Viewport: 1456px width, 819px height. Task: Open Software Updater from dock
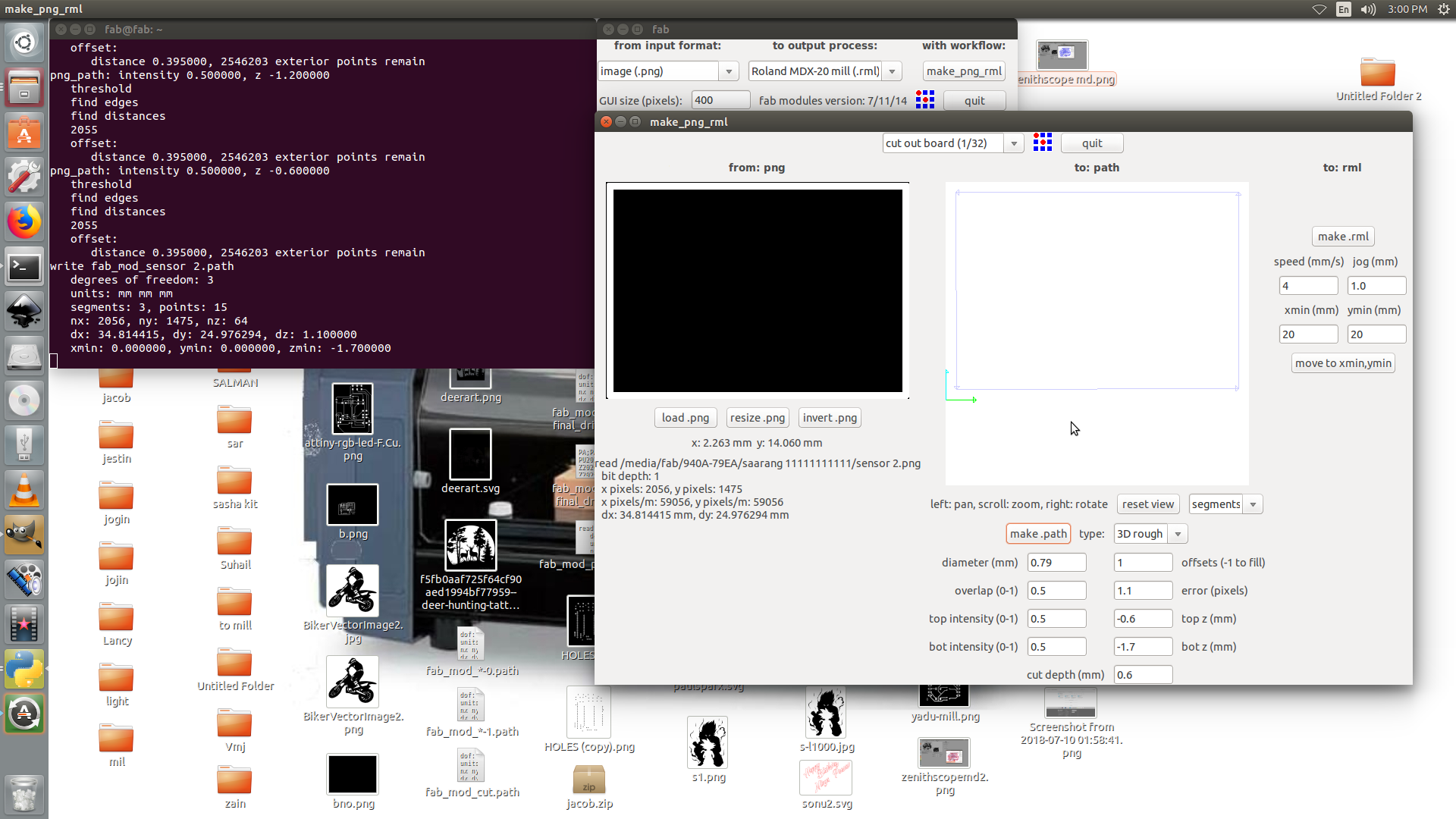24,714
